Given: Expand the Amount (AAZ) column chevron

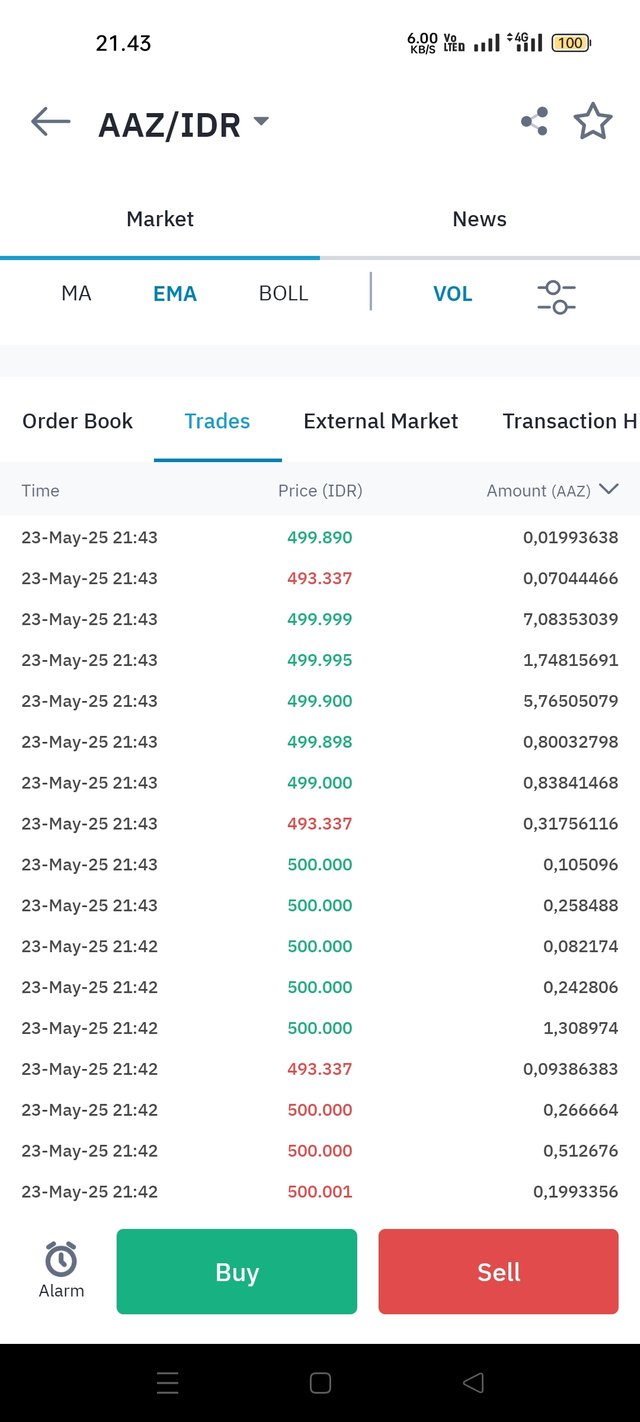Looking at the screenshot, I should [608, 489].
